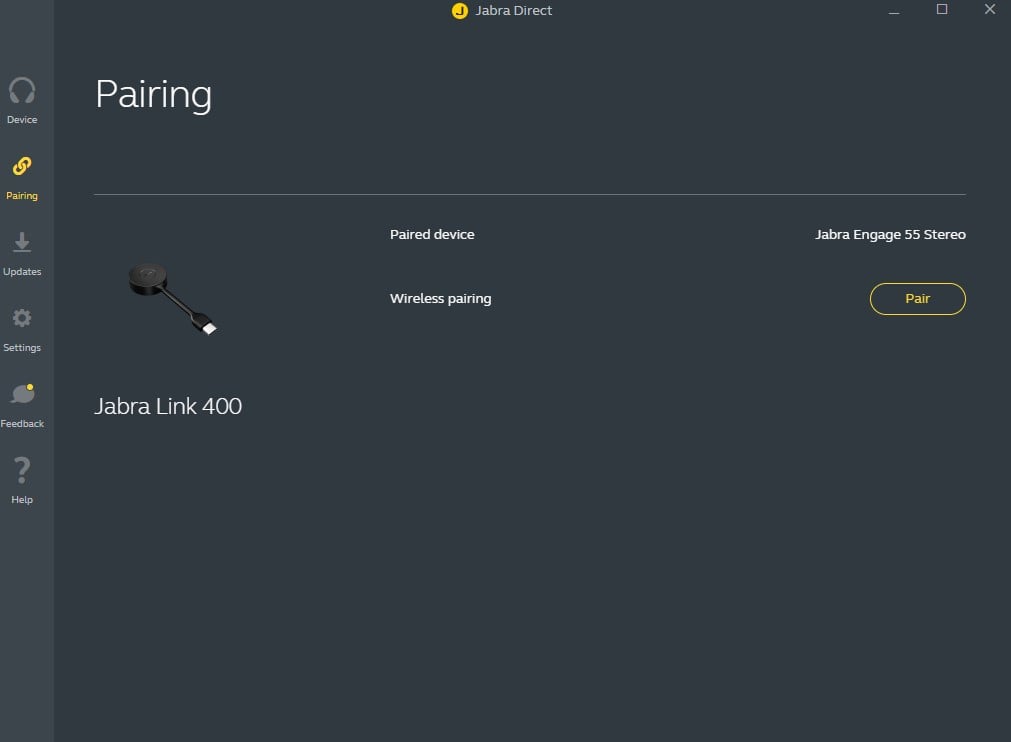This screenshot has width=1011, height=742.
Task: Select the Updates label in the sidebar
Action: [x=22, y=272]
